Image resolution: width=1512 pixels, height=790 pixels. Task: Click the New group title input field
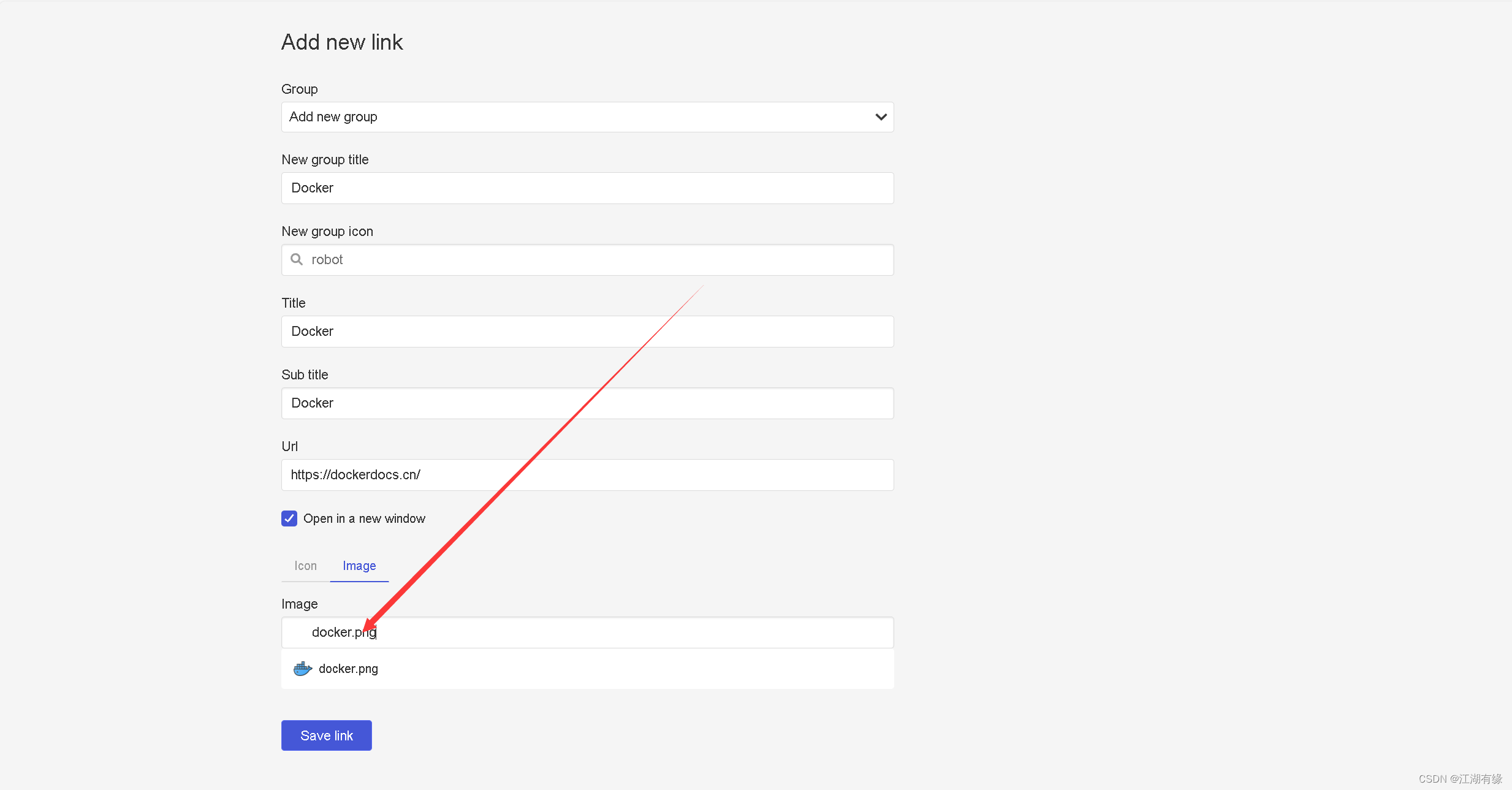coord(587,188)
